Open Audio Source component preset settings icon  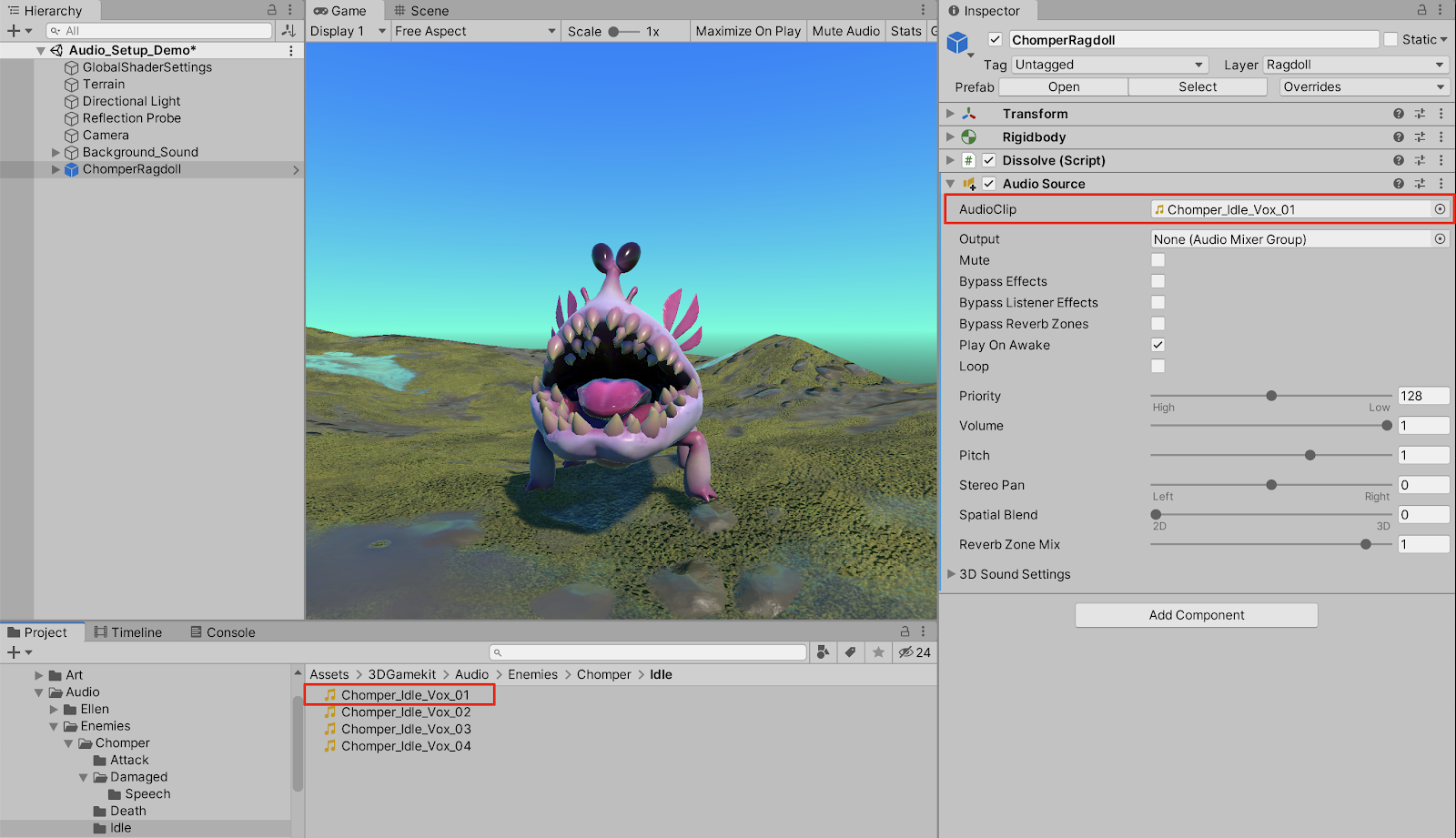point(1420,184)
